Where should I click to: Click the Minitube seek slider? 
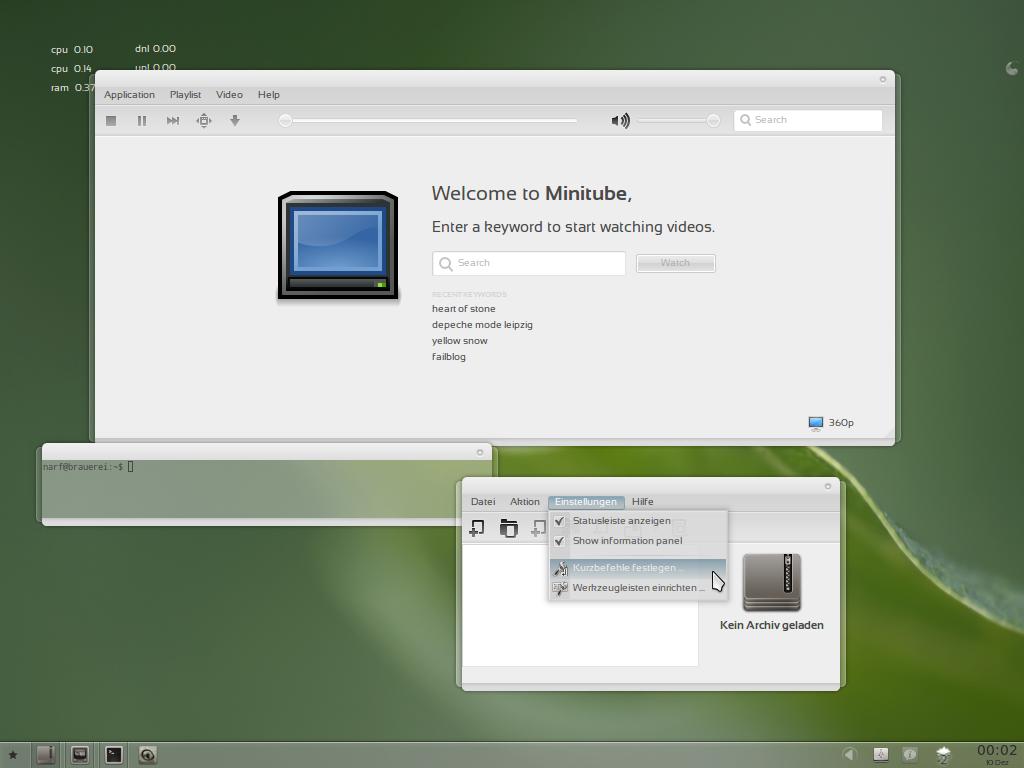(x=428, y=120)
